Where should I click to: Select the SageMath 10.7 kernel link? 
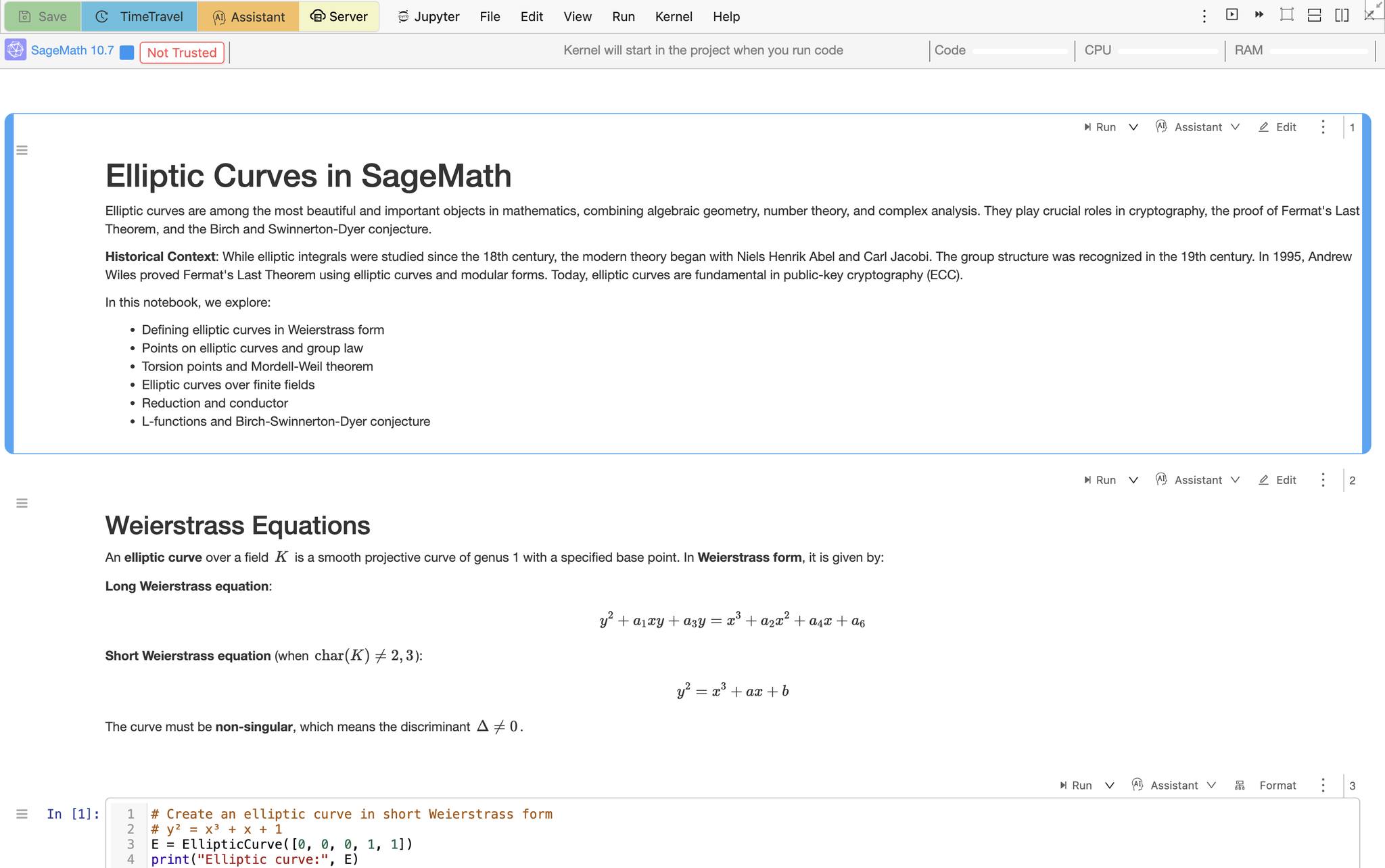tap(72, 51)
